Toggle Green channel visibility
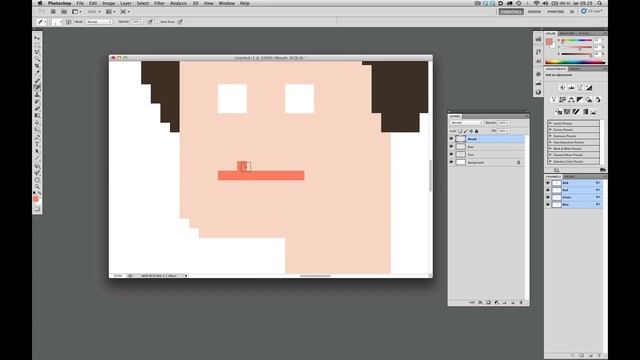Image resolution: width=640 pixels, height=360 pixels. click(x=548, y=198)
